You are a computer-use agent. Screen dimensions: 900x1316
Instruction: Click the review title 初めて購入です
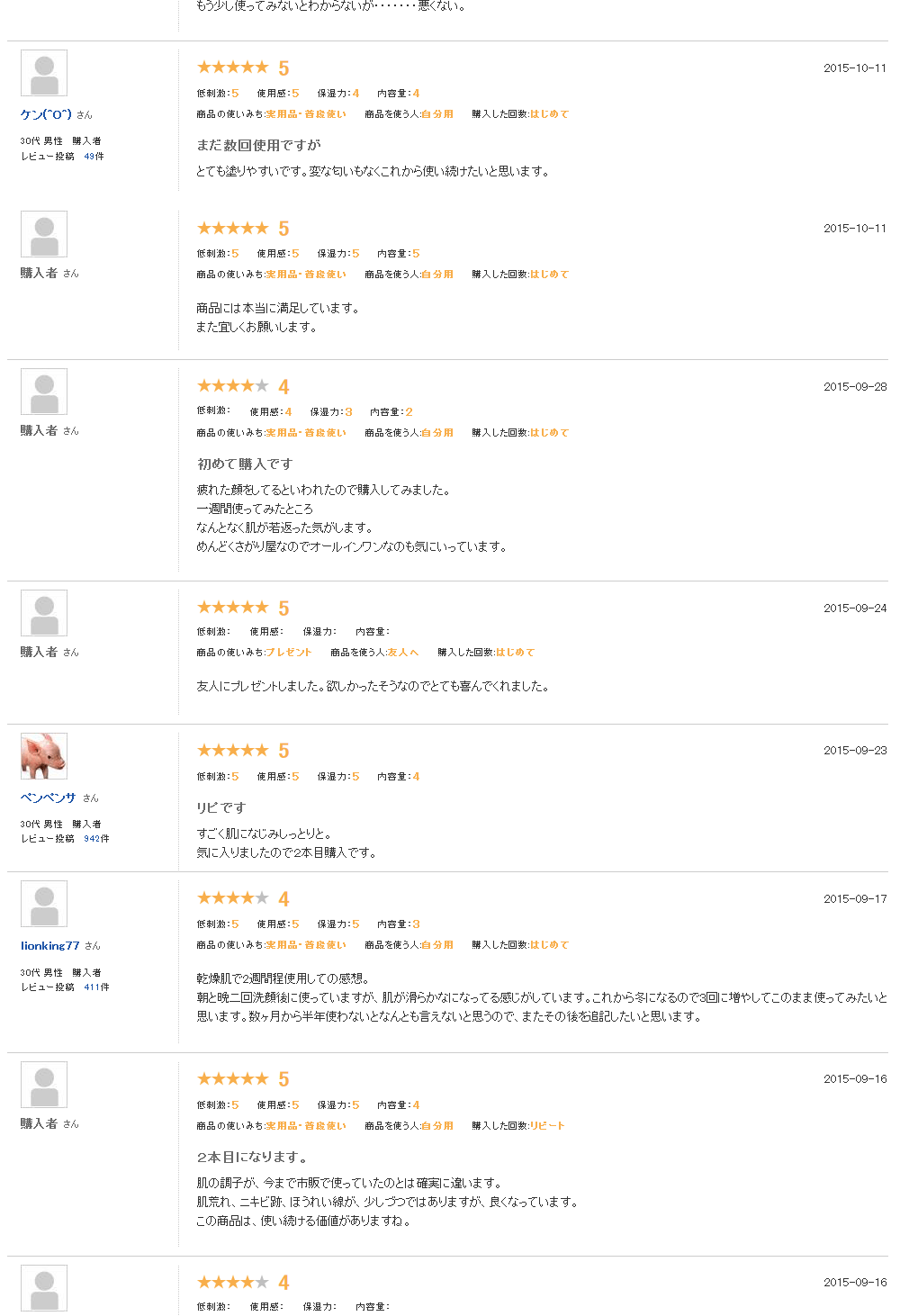click(245, 464)
